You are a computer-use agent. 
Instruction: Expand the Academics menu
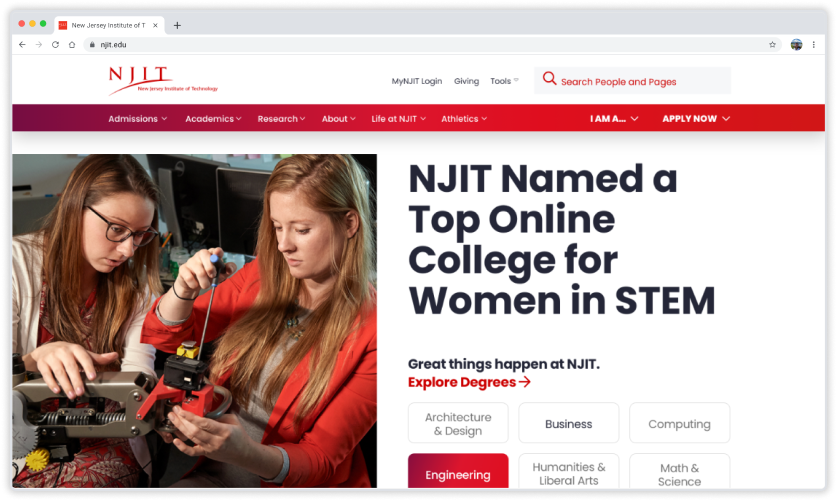tap(214, 119)
